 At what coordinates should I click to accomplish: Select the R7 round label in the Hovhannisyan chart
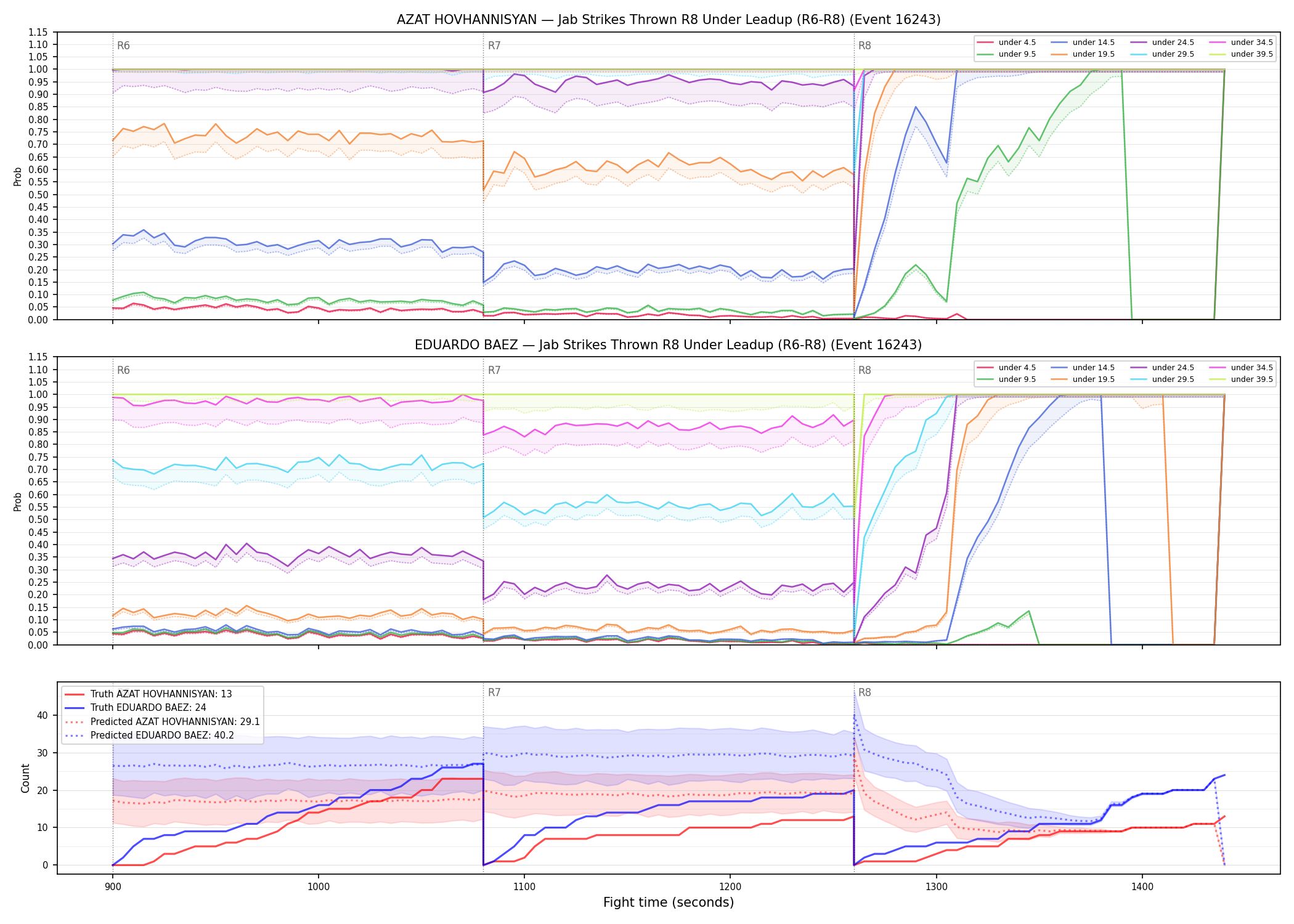pyautogui.click(x=494, y=46)
